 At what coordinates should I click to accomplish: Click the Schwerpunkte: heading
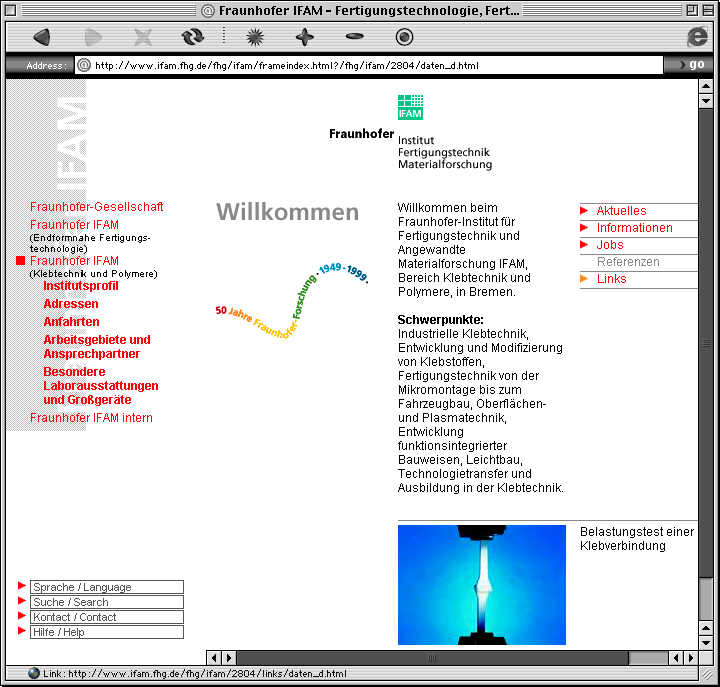click(x=440, y=319)
